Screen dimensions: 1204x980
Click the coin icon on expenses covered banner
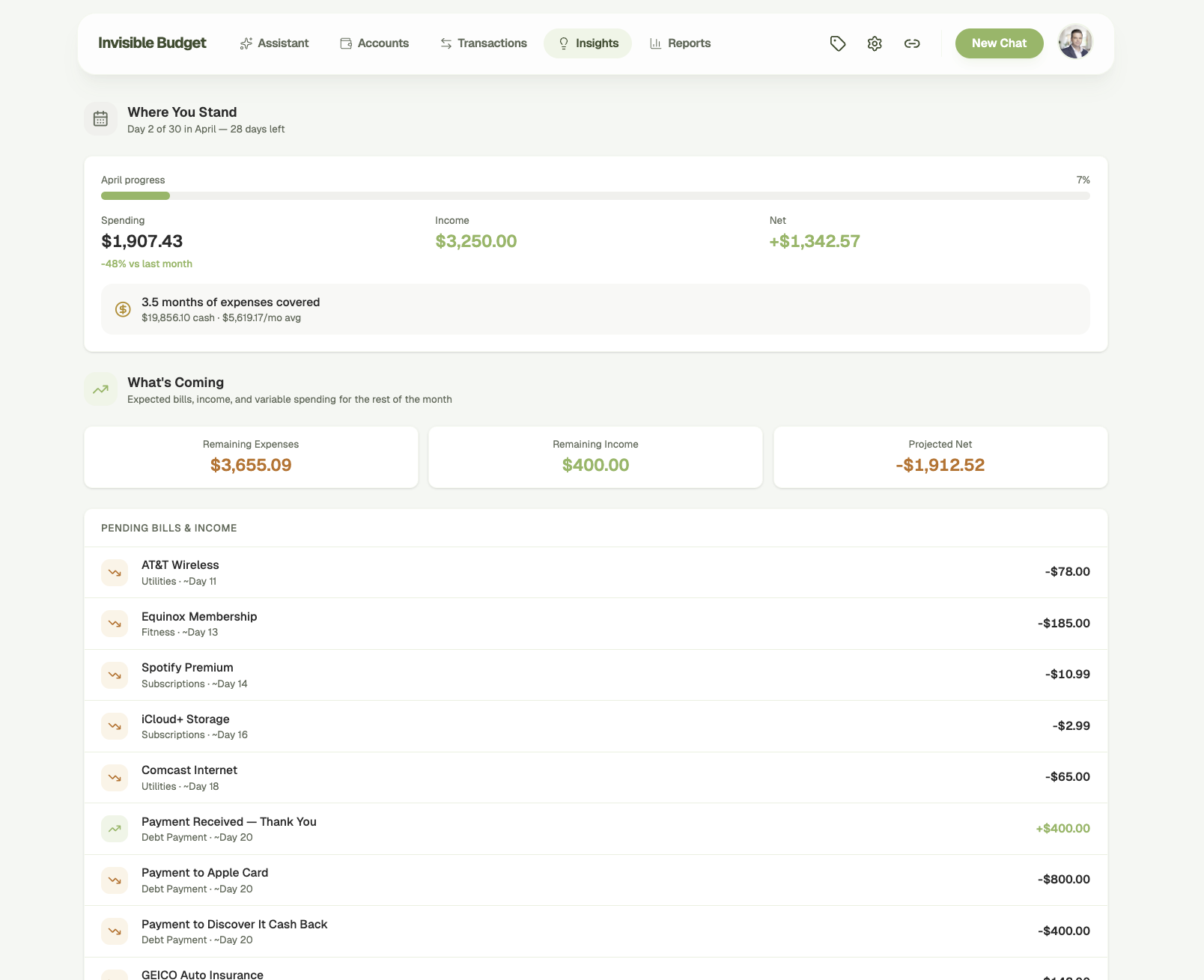pyautogui.click(x=123, y=309)
